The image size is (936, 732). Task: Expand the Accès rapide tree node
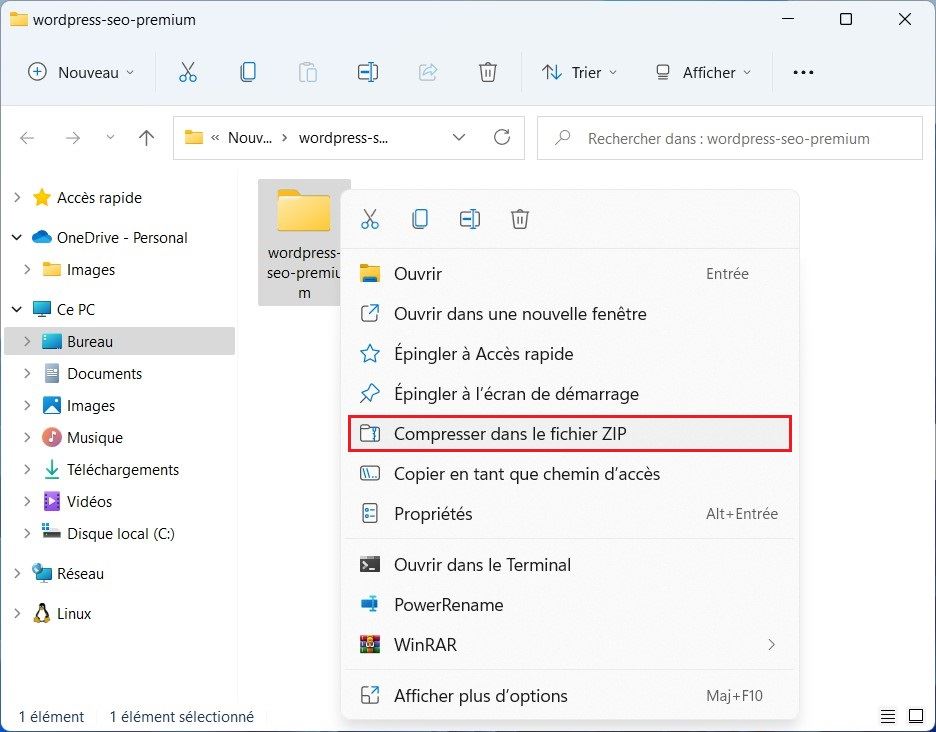coord(17,198)
